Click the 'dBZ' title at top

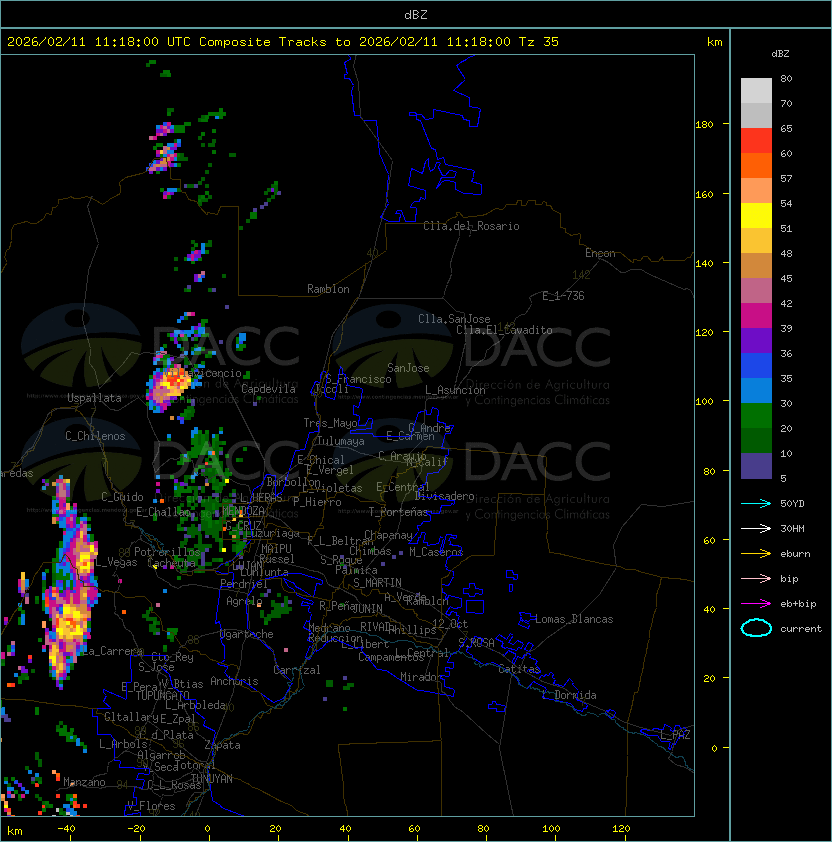click(x=416, y=14)
